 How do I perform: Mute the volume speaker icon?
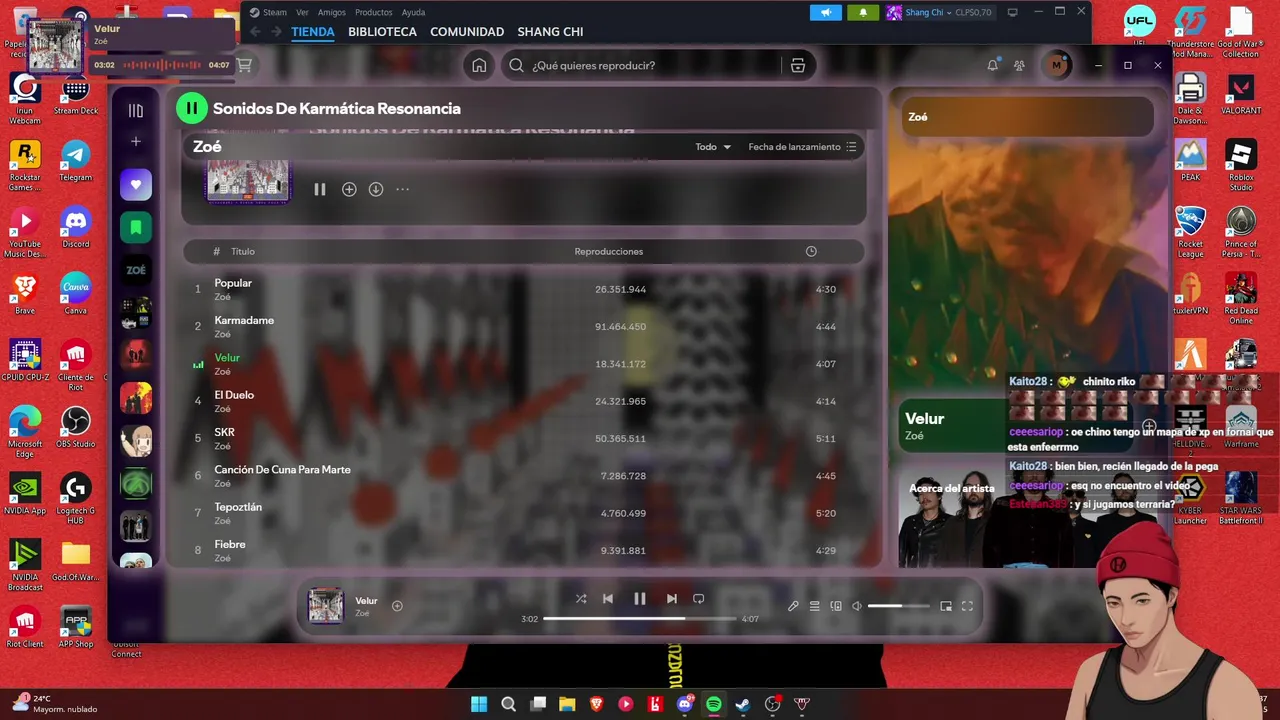click(x=857, y=606)
